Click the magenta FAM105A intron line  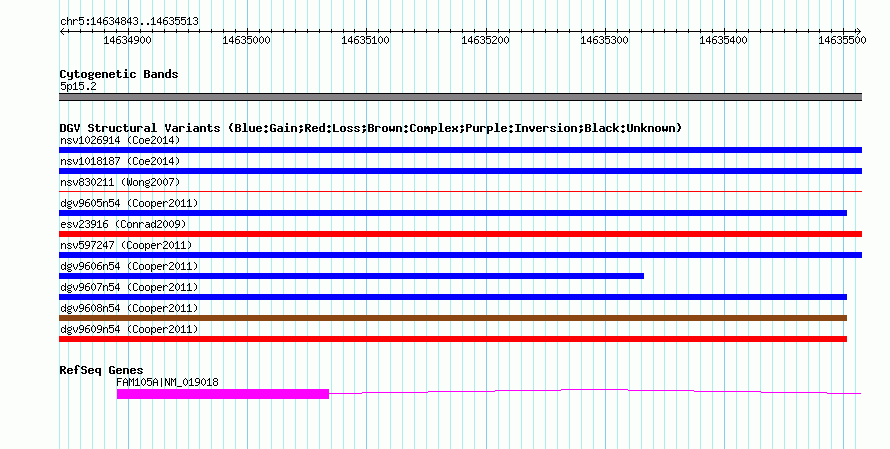[595, 391]
